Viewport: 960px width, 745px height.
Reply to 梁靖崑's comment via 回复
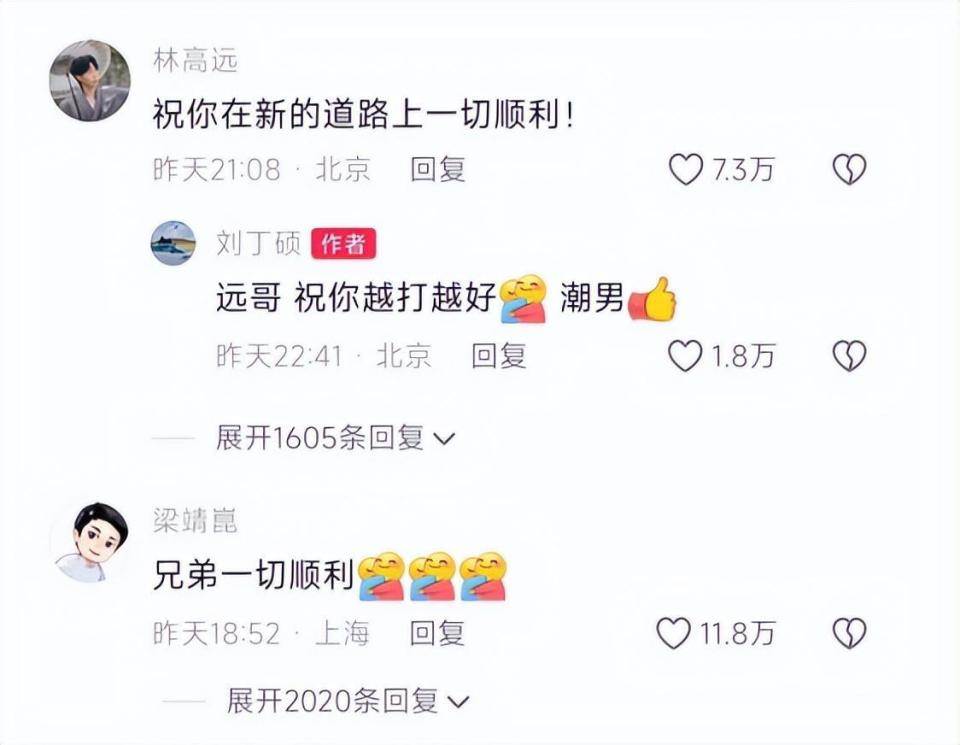(x=437, y=633)
